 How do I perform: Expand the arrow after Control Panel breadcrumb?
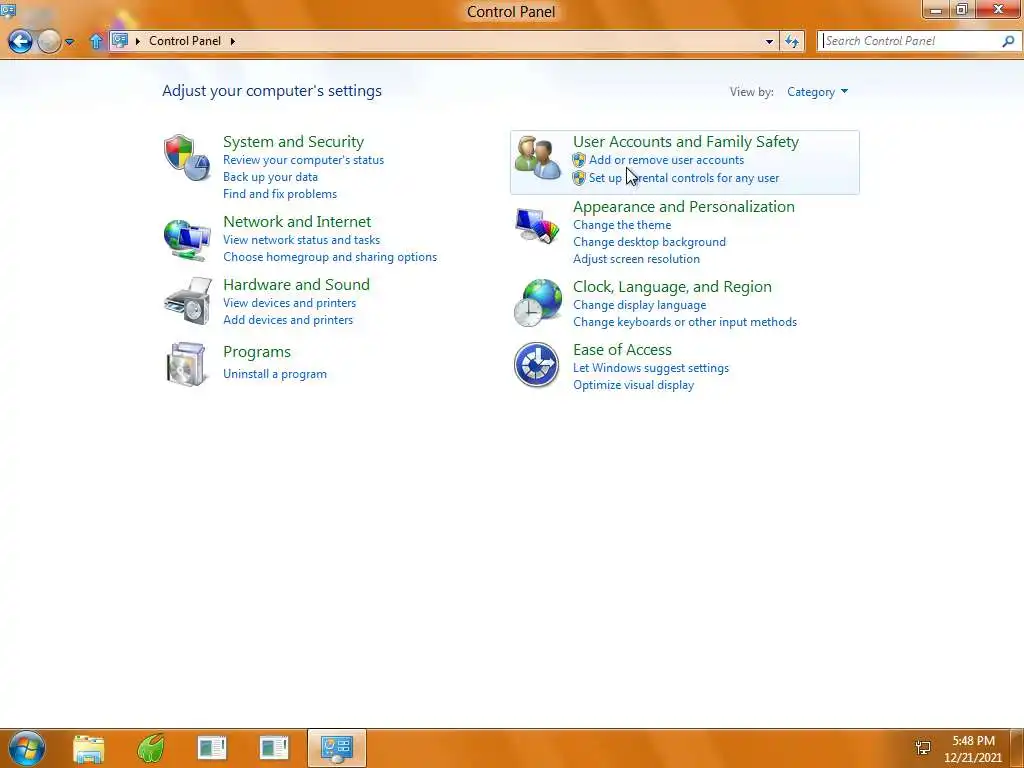click(232, 41)
